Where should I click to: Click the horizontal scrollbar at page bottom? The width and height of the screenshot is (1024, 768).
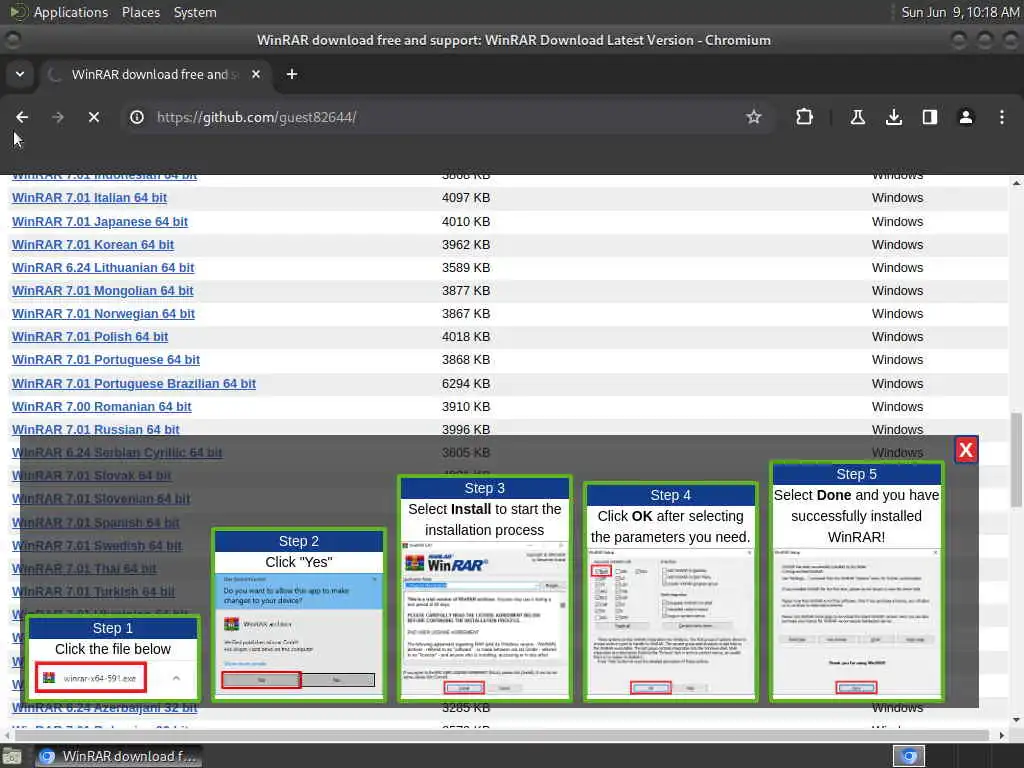(503, 735)
